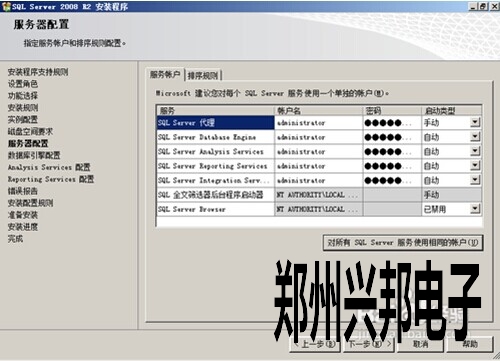Click the Reporting Services account name cell

click(x=319, y=166)
